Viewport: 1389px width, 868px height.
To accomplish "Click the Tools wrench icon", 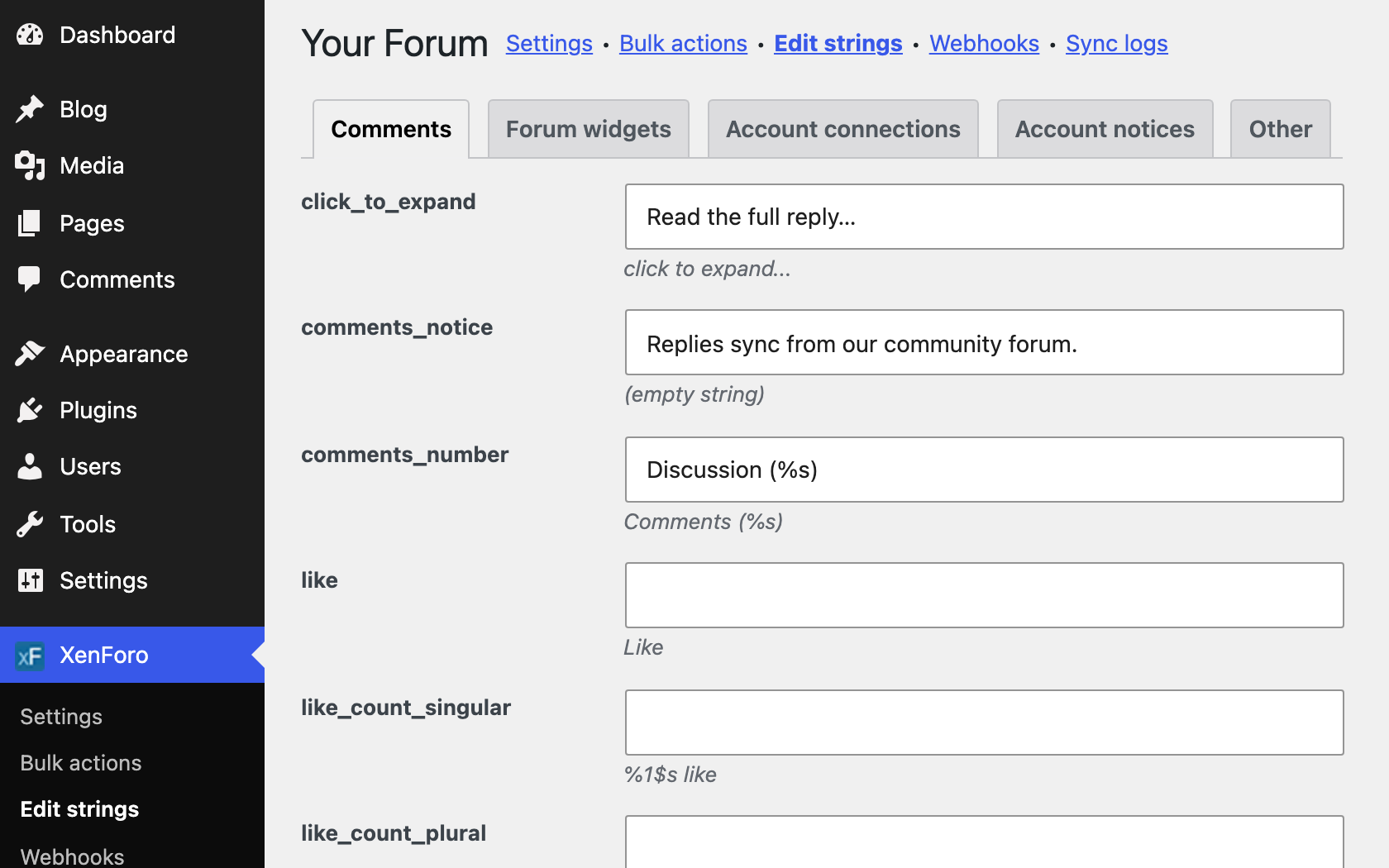I will (30, 524).
